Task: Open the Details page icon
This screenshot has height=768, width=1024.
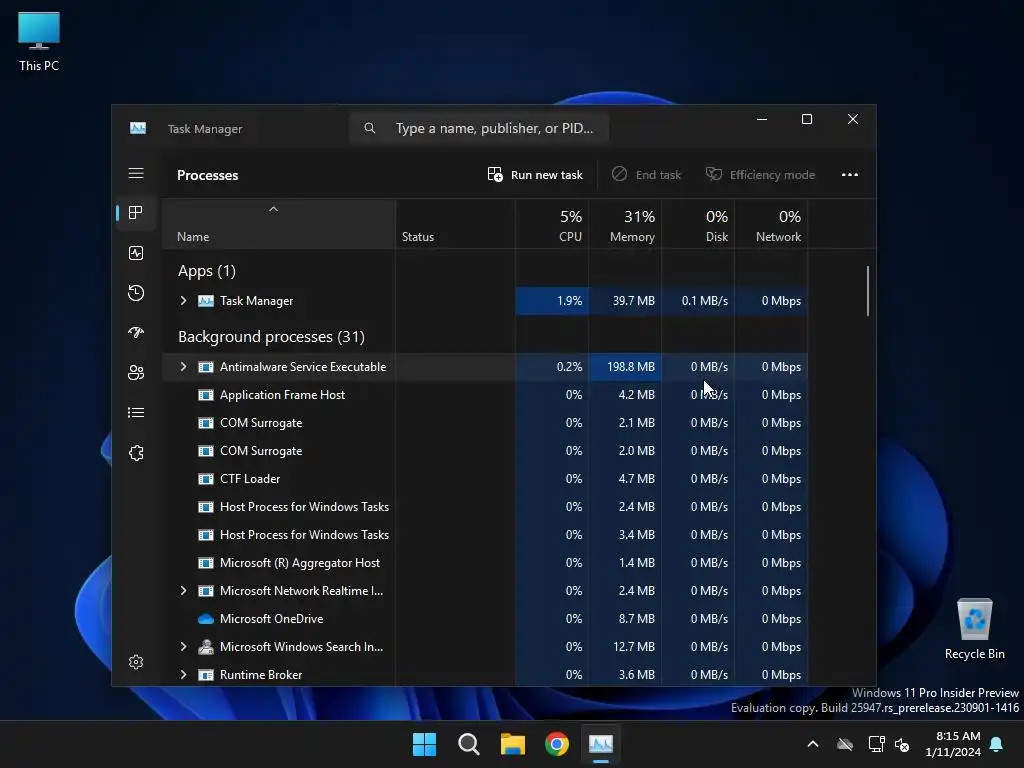Action: click(x=136, y=412)
